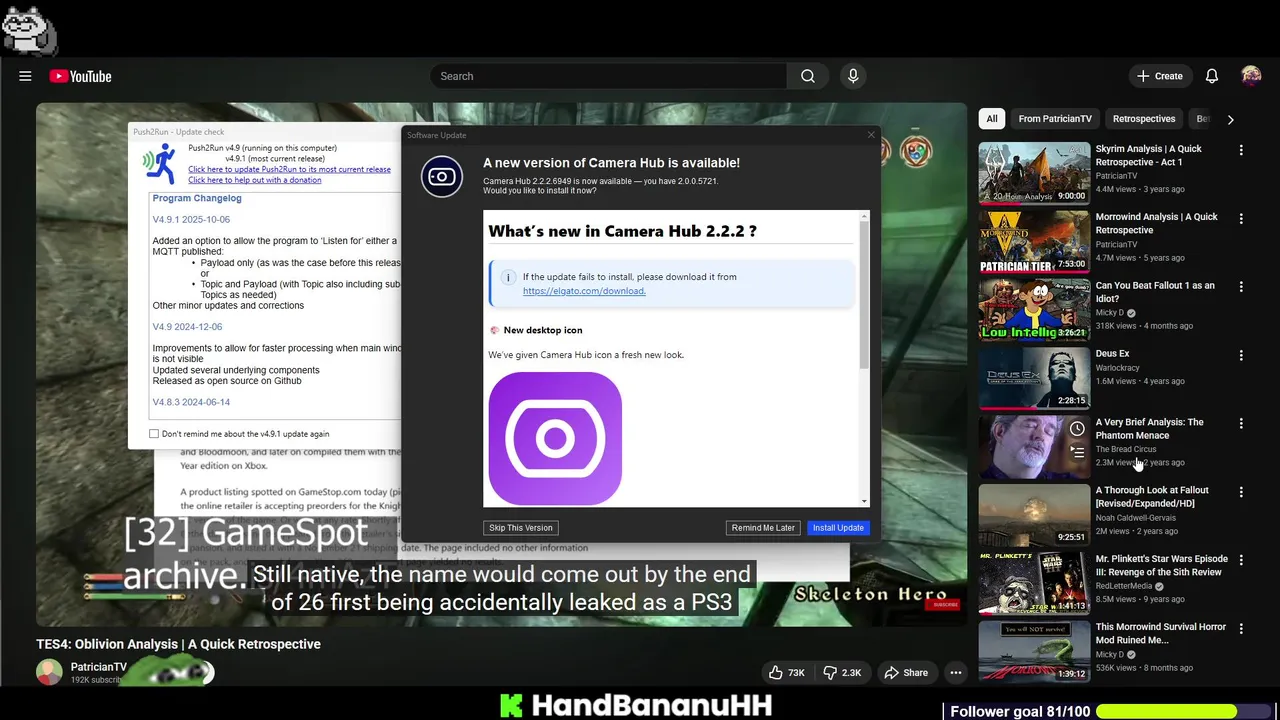Image resolution: width=1280 pixels, height=720 pixels.
Task: Go to YouTube home via the logo
Action: click(80, 76)
